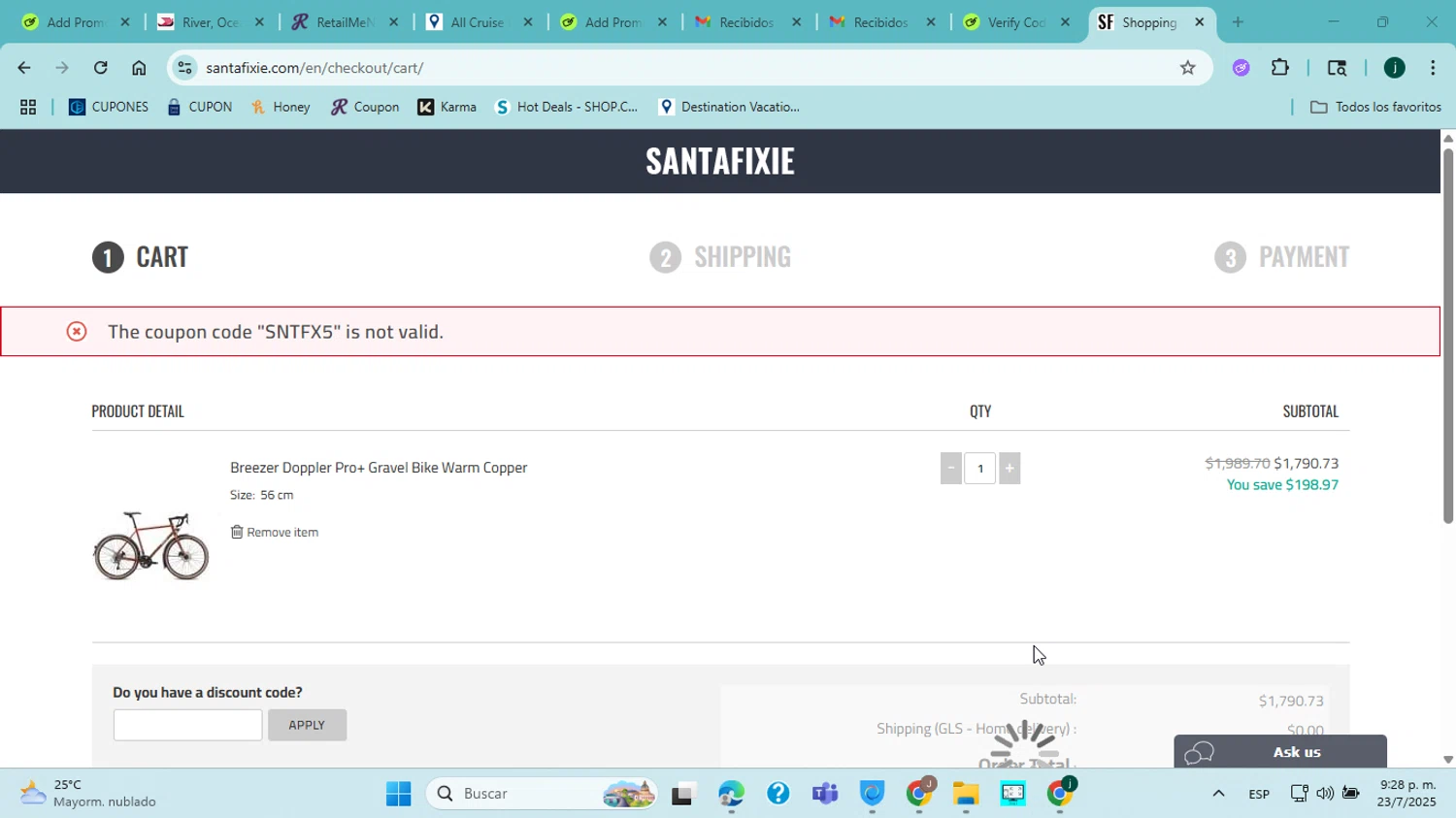Click the gravel bike thumbnail image
Image resolution: width=1456 pixels, height=818 pixels.
point(150,545)
